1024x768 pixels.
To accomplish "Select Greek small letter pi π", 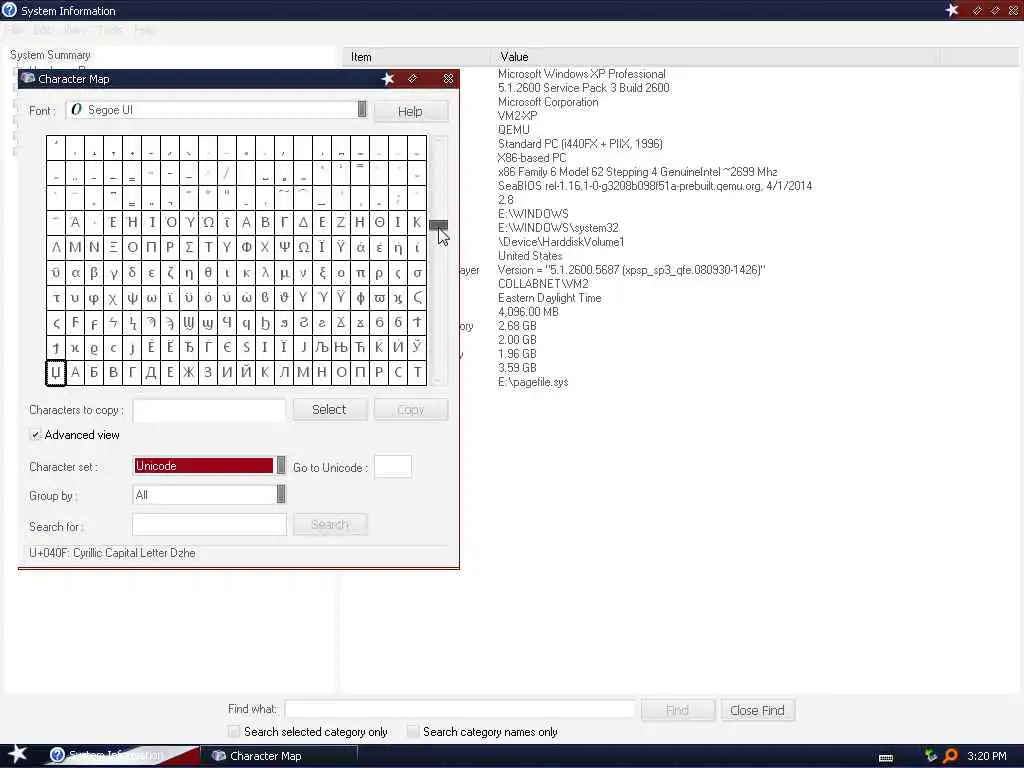I will tap(360, 273).
